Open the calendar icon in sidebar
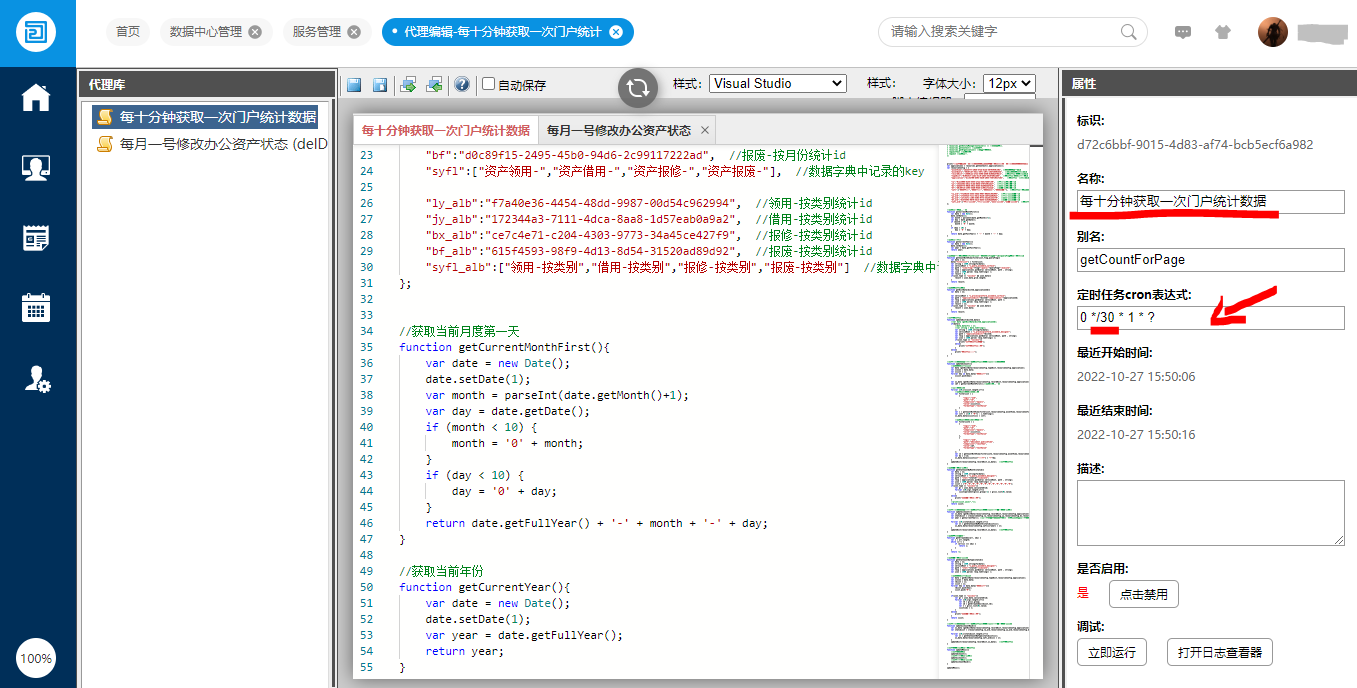1357x688 pixels. click(36, 308)
